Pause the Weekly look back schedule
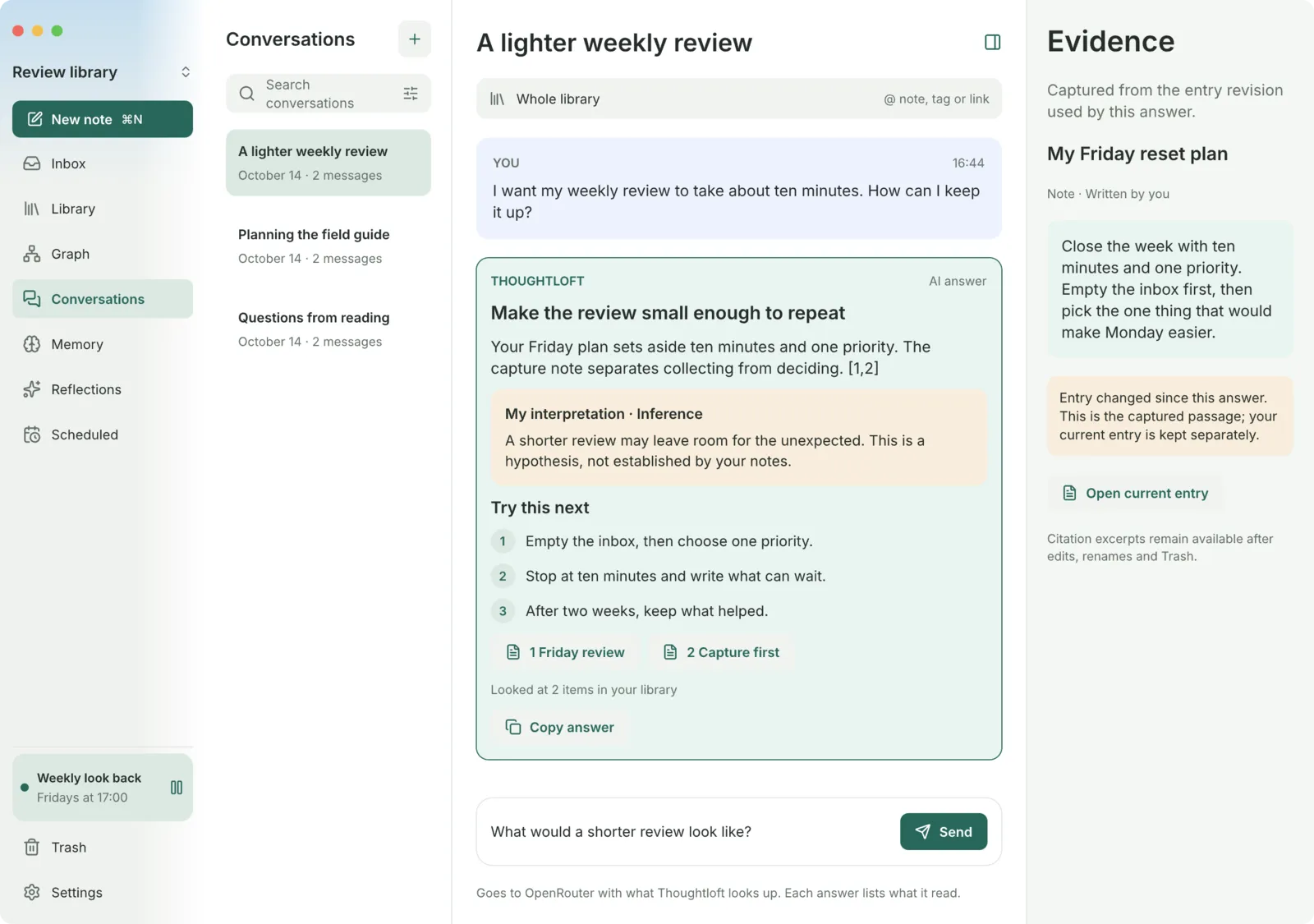Image resolution: width=1314 pixels, height=924 pixels. pos(177,788)
